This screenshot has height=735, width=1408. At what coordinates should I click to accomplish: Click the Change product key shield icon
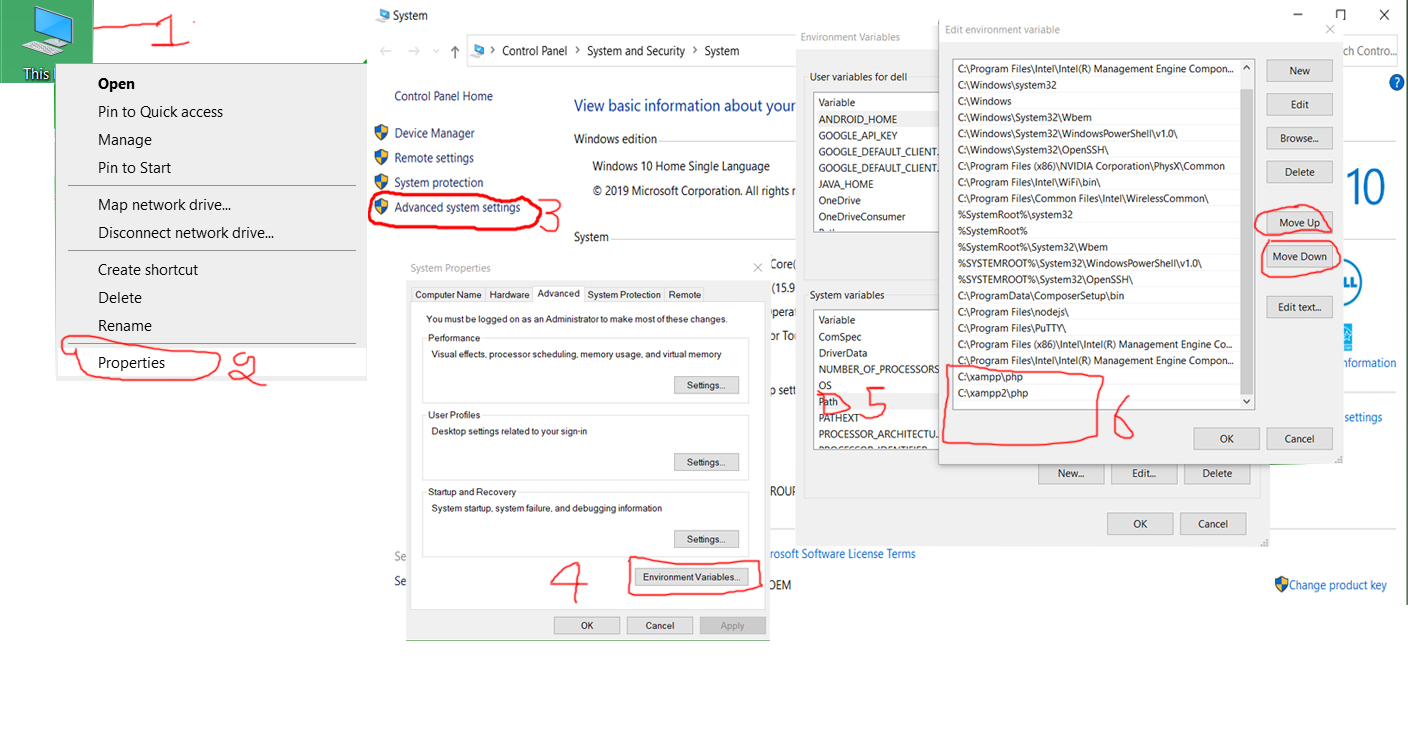(x=1281, y=584)
